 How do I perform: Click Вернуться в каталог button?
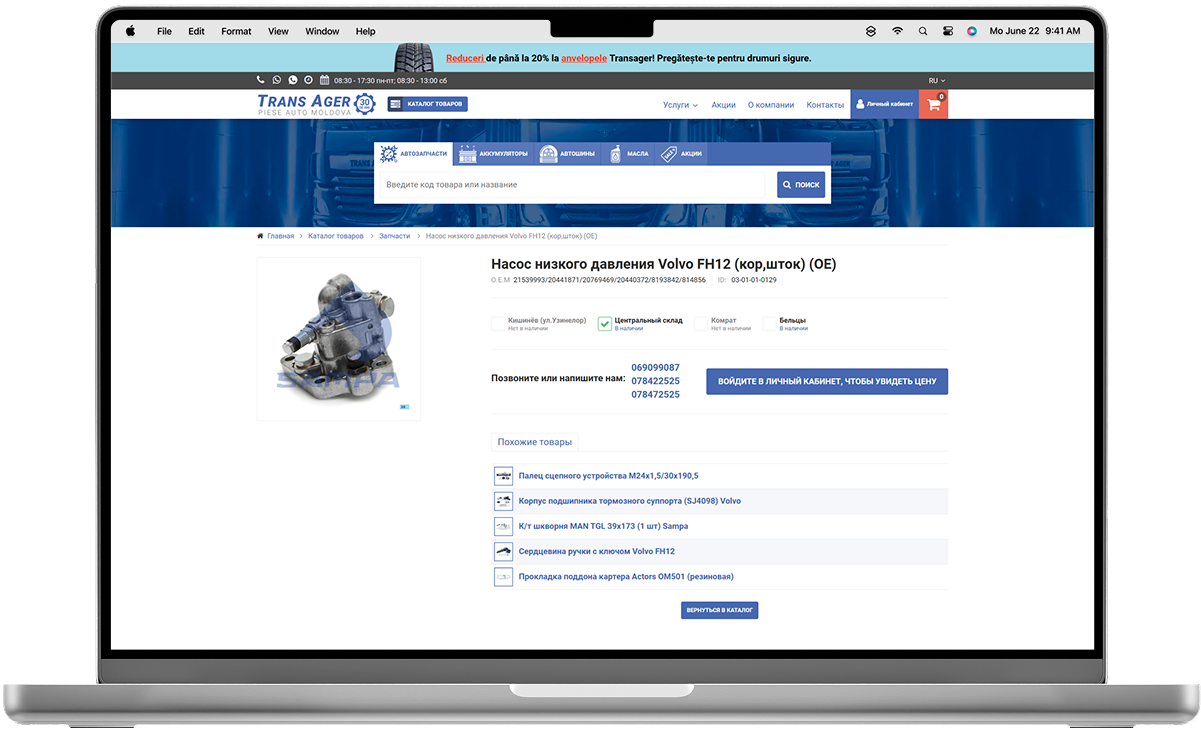[x=719, y=609]
